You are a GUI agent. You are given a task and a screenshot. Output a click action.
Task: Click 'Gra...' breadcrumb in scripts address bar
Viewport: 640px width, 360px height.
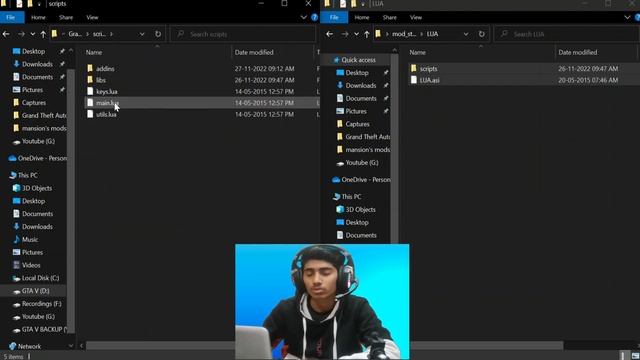point(75,34)
